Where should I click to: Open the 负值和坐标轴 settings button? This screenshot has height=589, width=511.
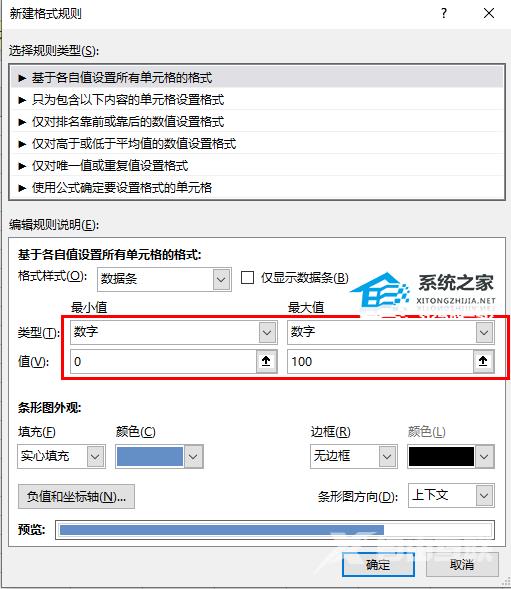(x=76, y=497)
